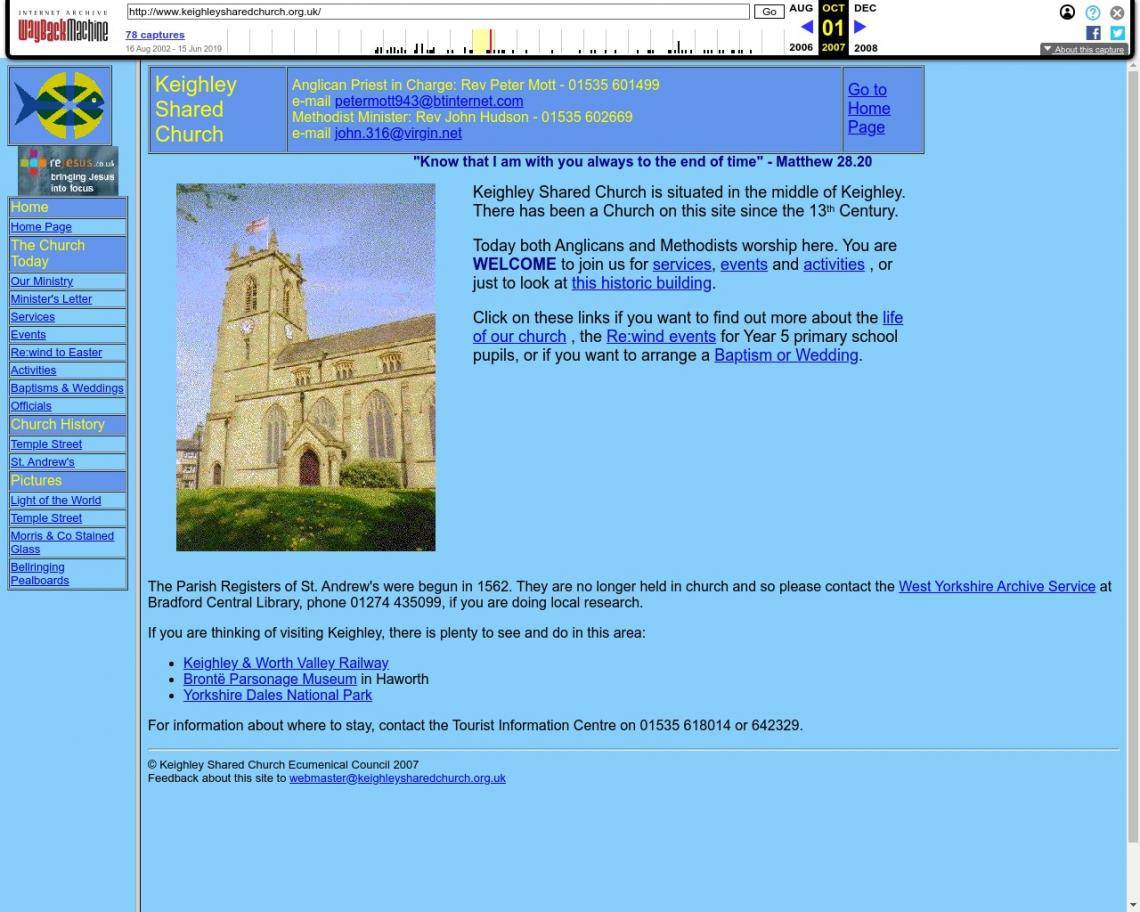
Task: Click the church tower photograph
Action: [305, 367]
